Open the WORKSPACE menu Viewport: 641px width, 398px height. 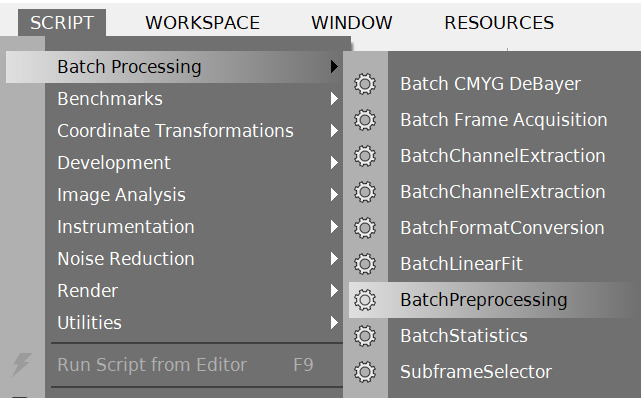click(x=202, y=23)
